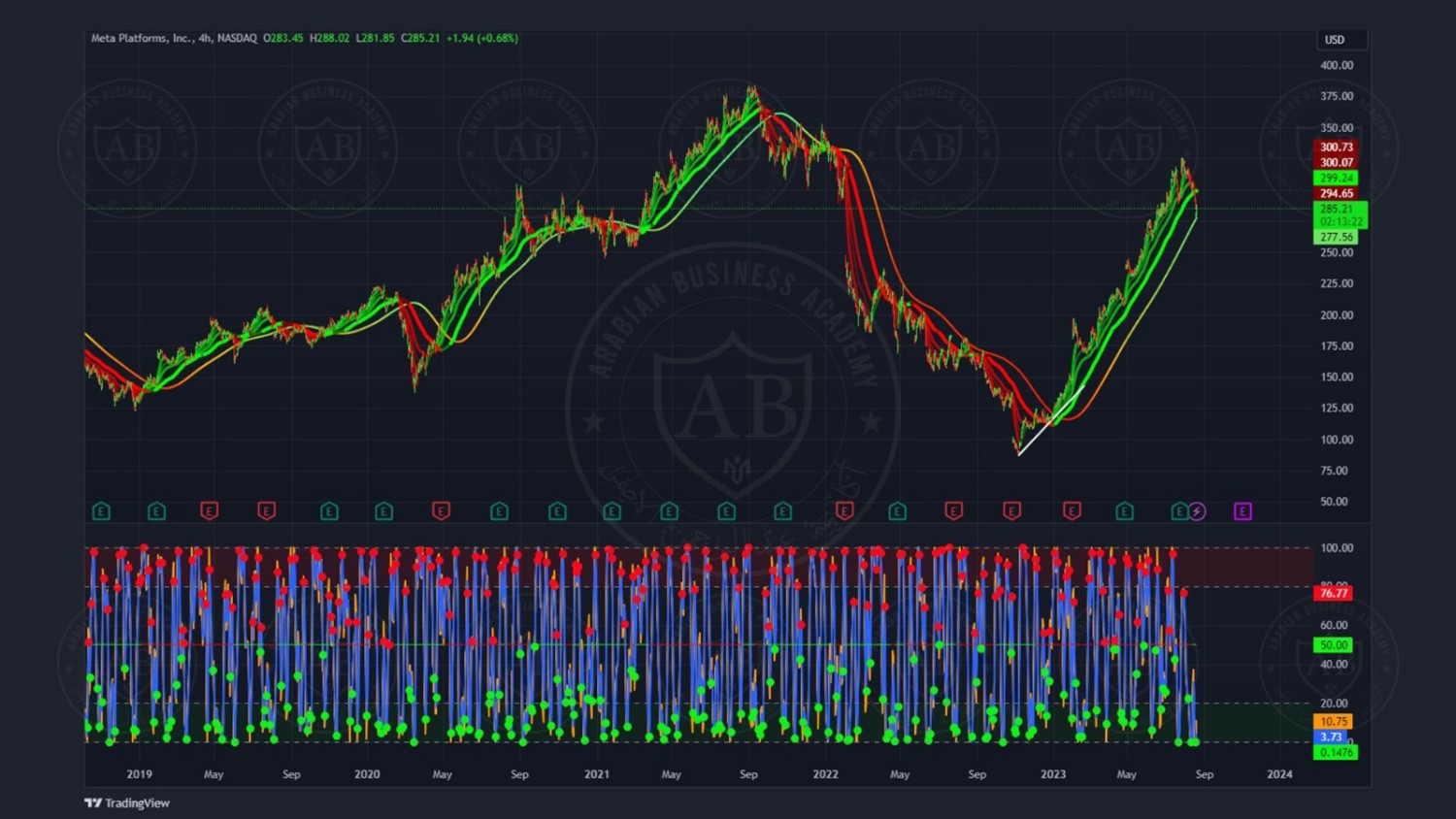Click the high value H288.02
1456x819 pixels.
[x=330, y=39]
